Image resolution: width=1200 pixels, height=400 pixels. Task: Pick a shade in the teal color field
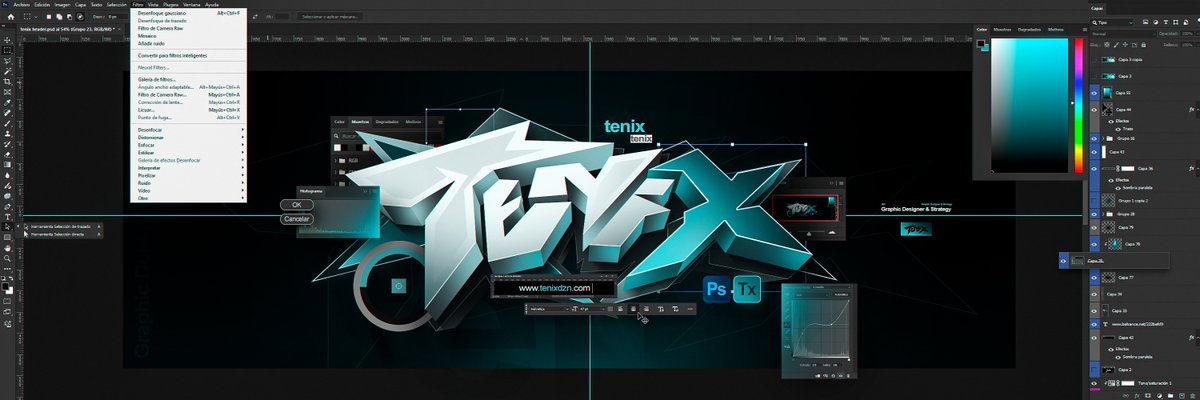pyautogui.click(x=1030, y=106)
